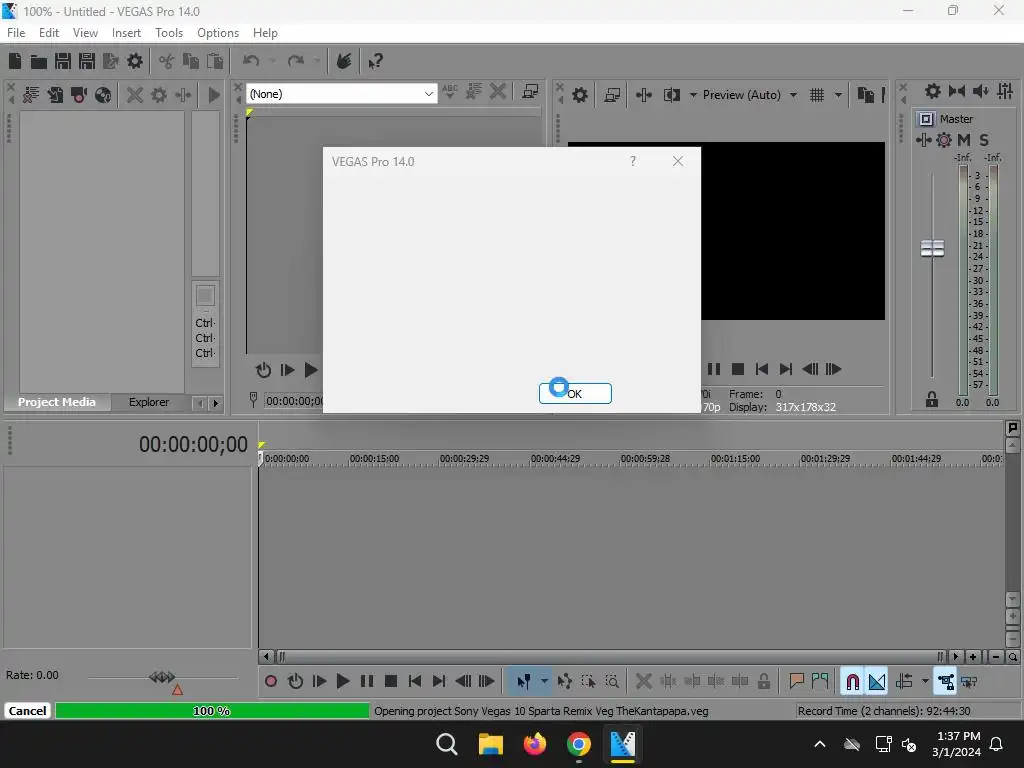Screen dimensions: 1024x768
Task: Expand the Undo history dropdown arrow
Action: (x=272, y=61)
